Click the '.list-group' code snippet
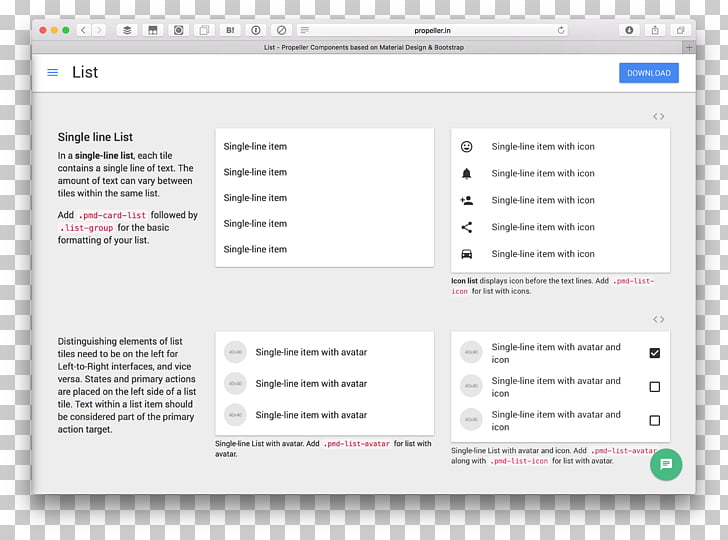The height and width of the screenshot is (540, 728). [86, 228]
